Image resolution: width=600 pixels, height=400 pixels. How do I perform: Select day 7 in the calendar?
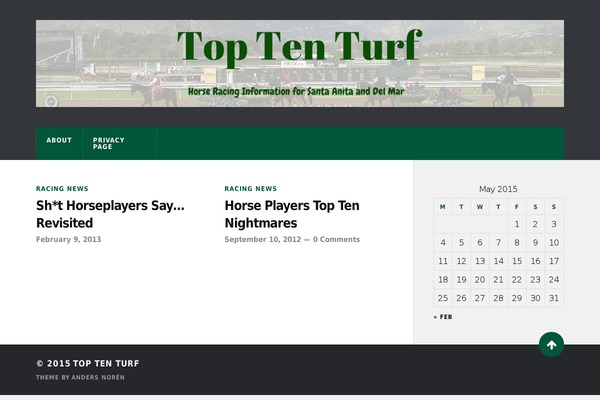(x=498, y=243)
